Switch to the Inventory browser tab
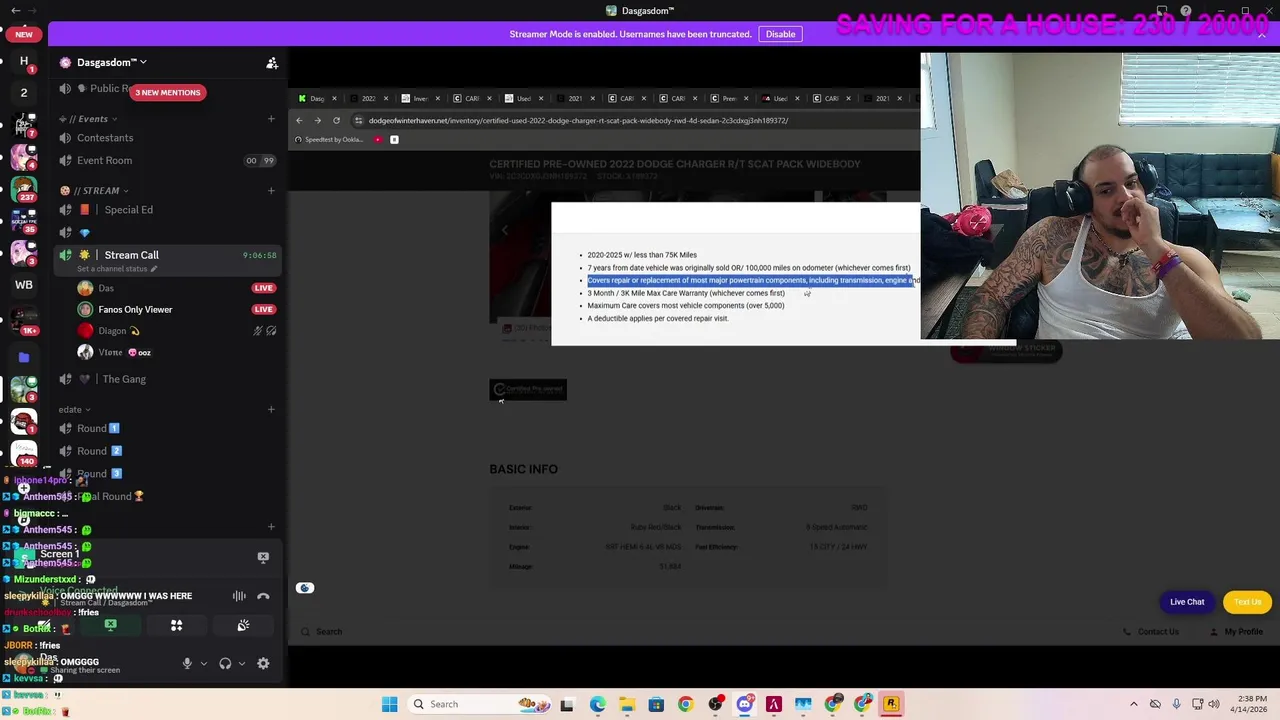Image resolution: width=1280 pixels, height=720 pixels. point(419,98)
